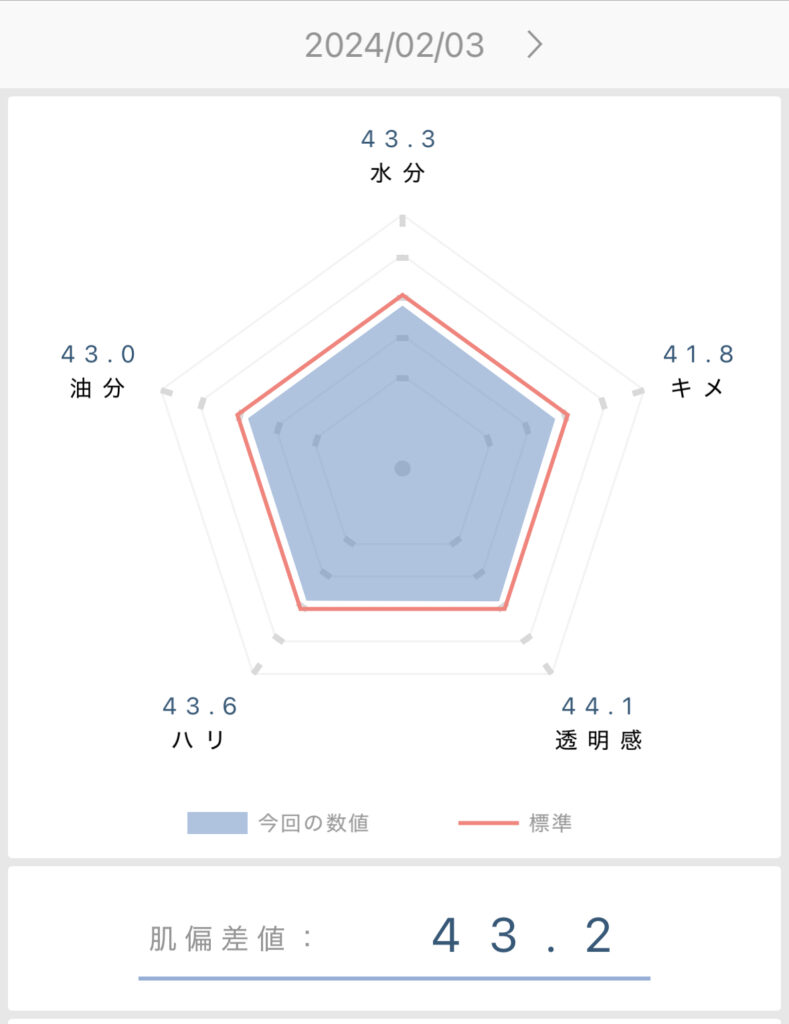Tap the 2024/02/03 date header
This screenshot has height=1024, width=789.
(x=394, y=46)
